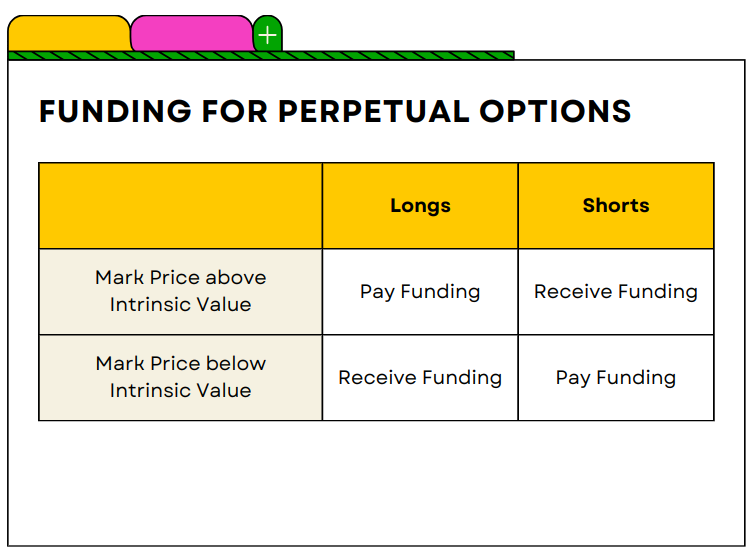
Task: Click the word PERPETUAL in the heading
Action: click(x=374, y=111)
